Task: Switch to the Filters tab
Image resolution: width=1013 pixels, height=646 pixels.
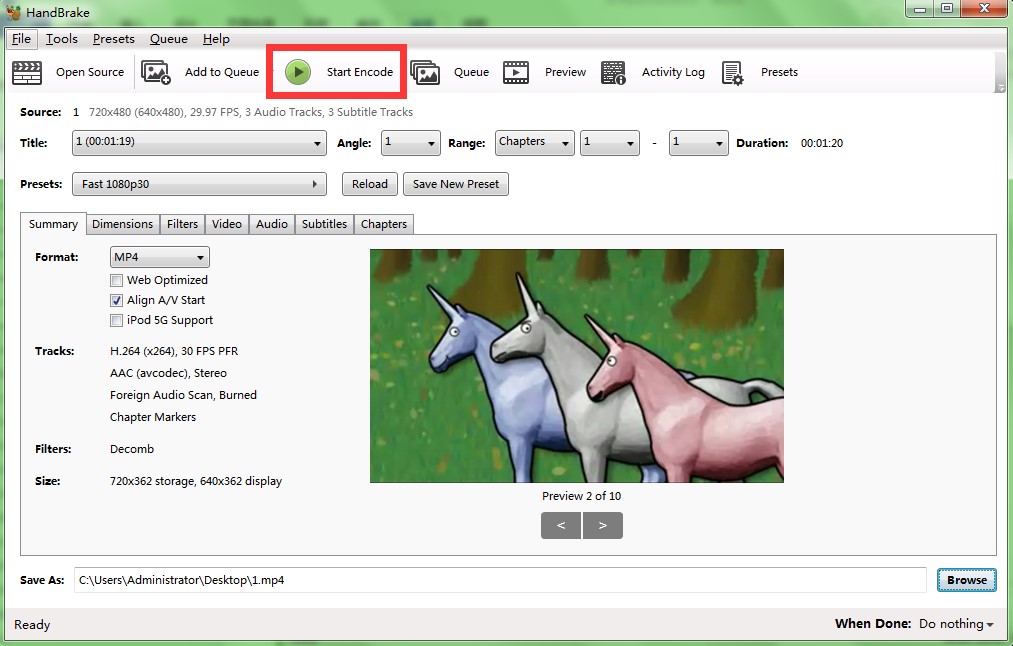Action: 182,224
